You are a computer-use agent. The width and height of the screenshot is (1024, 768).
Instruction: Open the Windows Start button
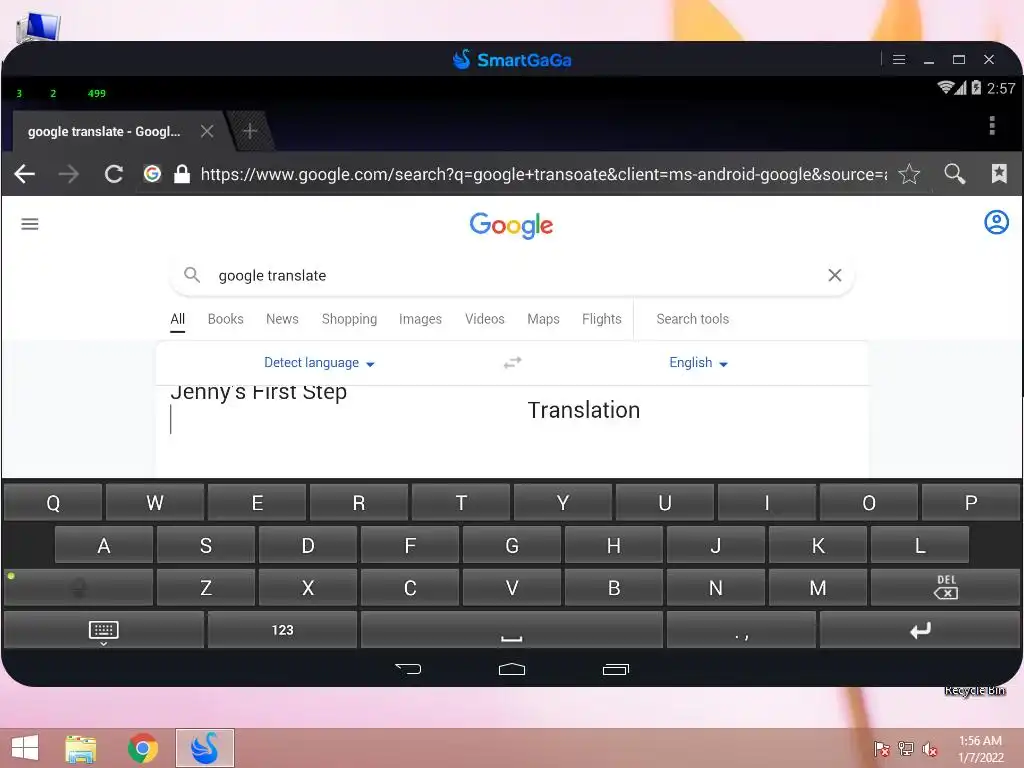click(25, 748)
